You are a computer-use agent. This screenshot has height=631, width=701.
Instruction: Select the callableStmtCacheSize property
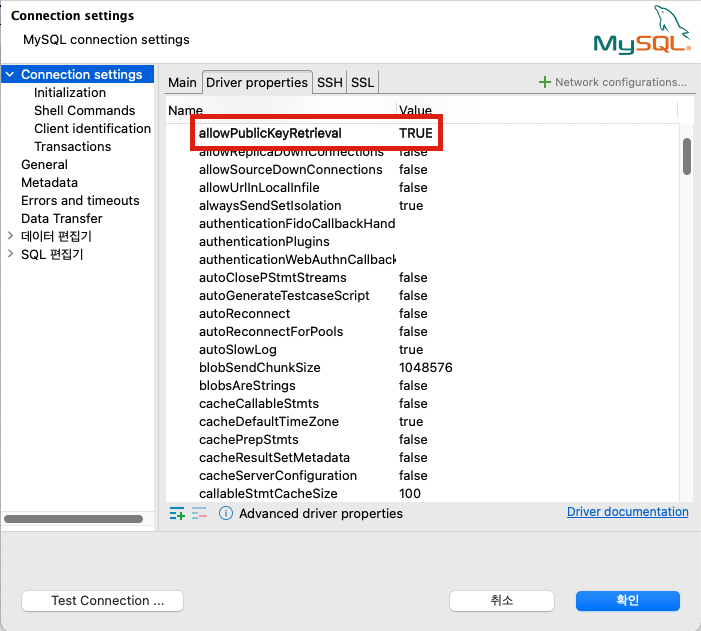pyautogui.click(x=268, y=493)
